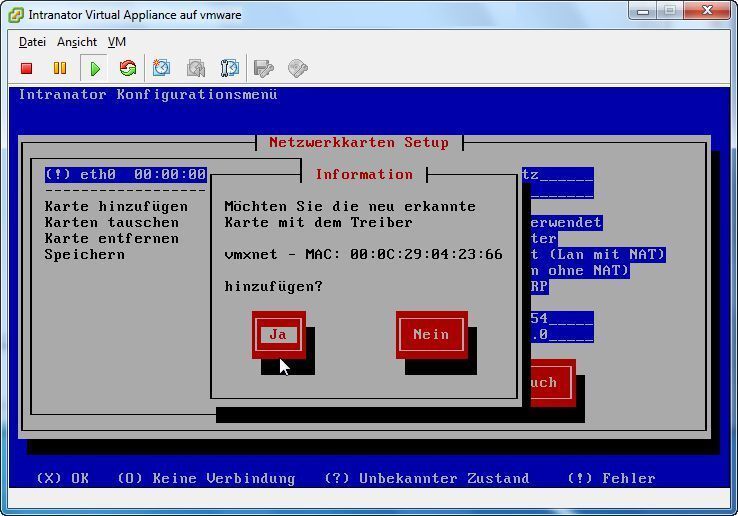Choose Karte hinzufügen option

[x=116, y=206]
